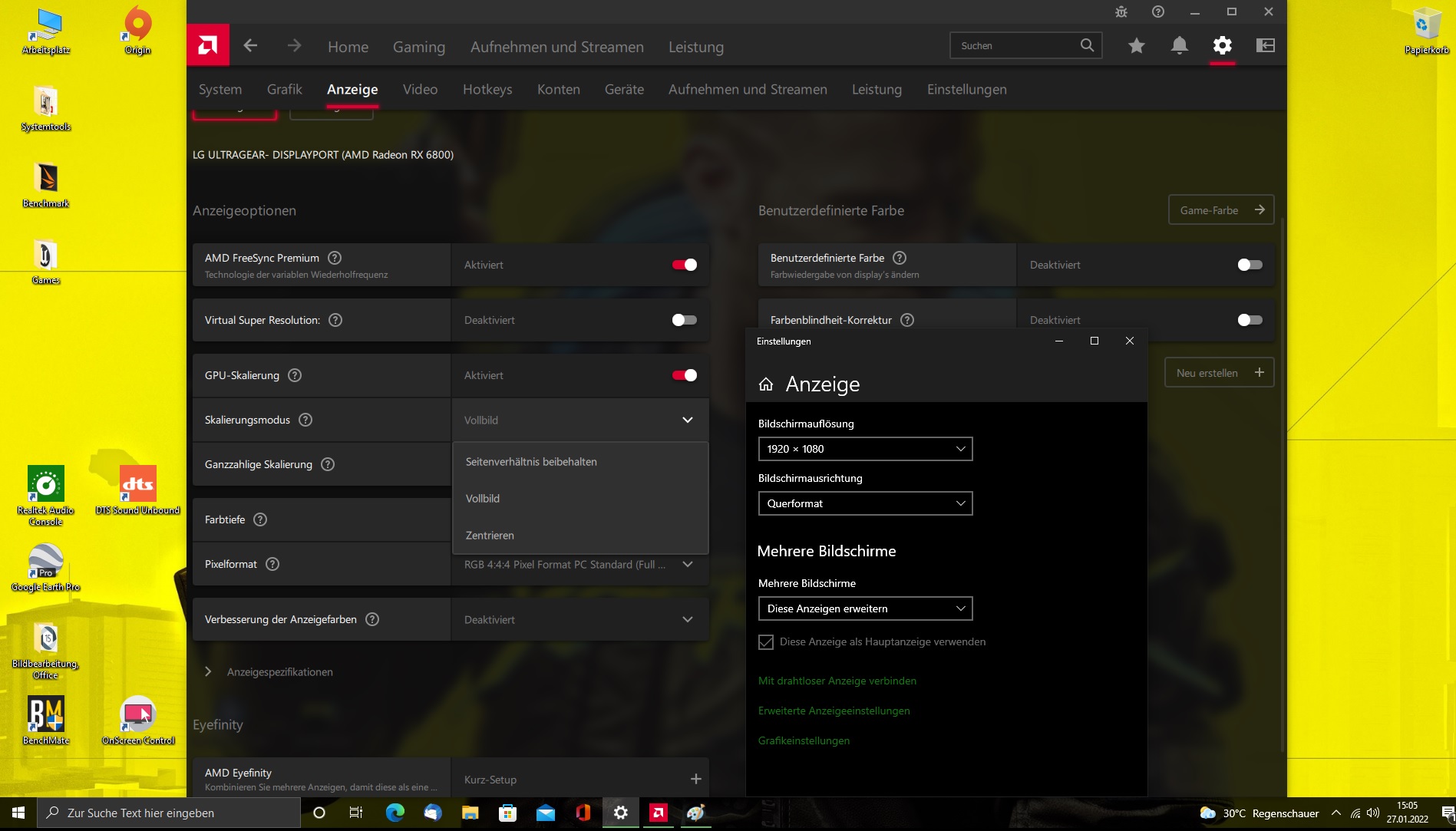Switch to the Geräte tab
The height and width of the screenshot is (831, 1456).
click(x=624, y=89)
